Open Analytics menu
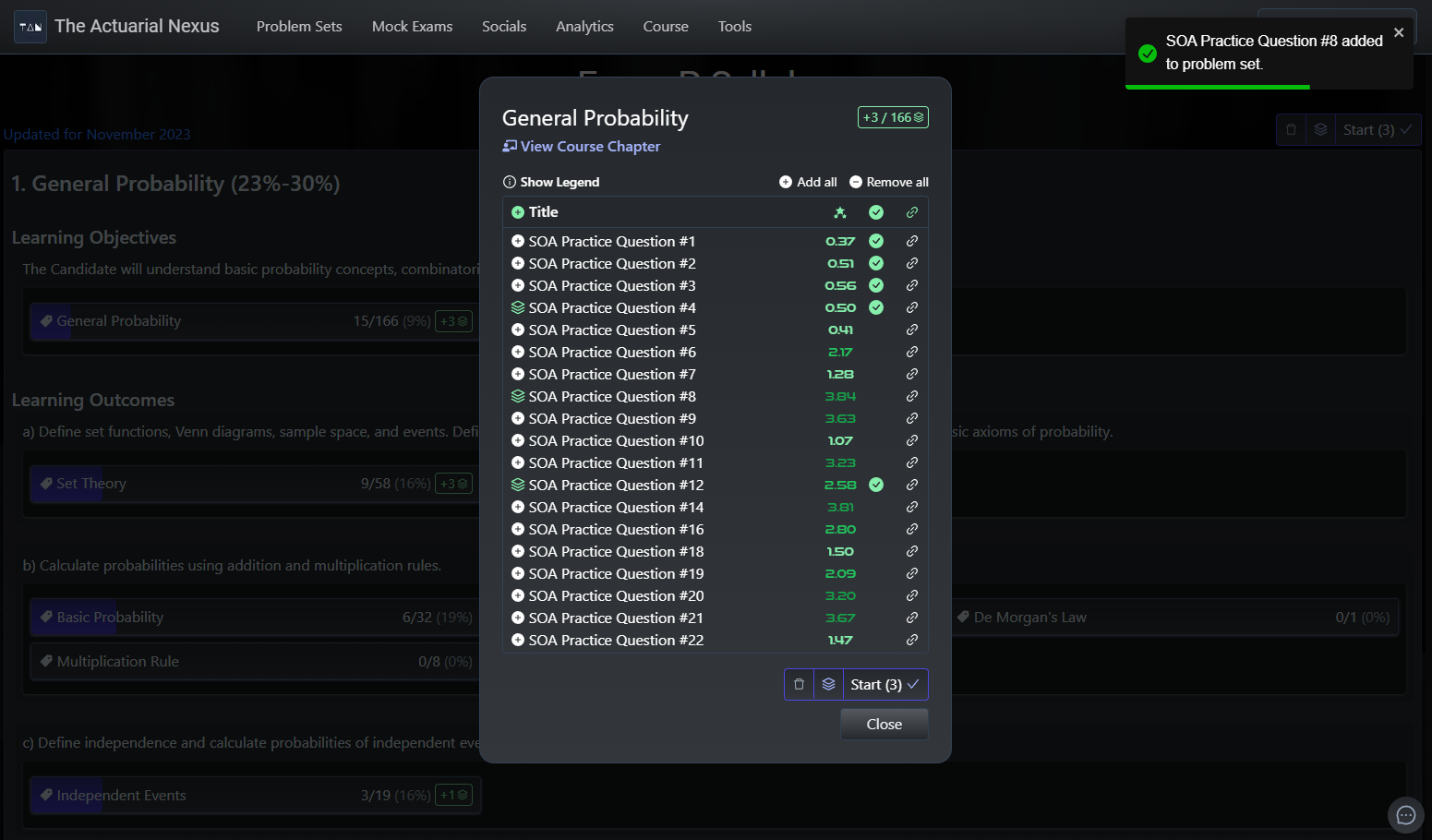The width and height of the screenshot is (1432, 840). pyautogui.click(x=584, y=27)
